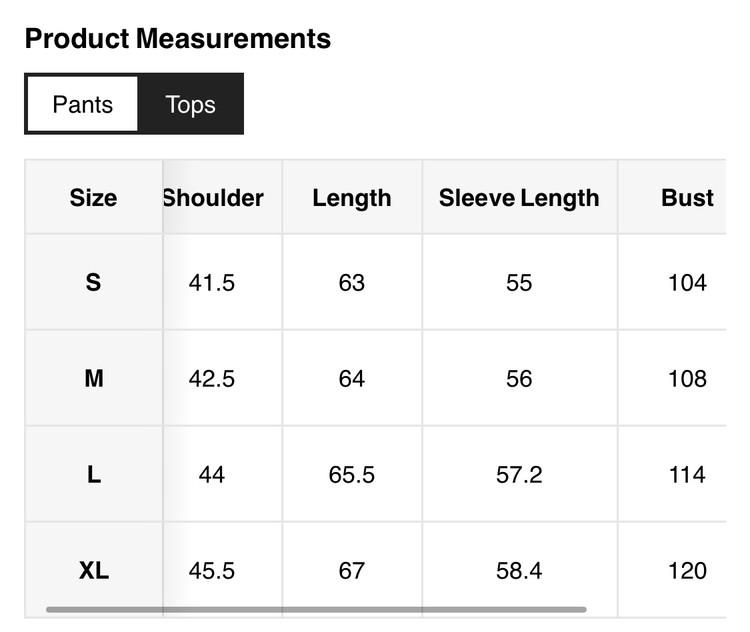Click the horizontal table scrollbar
Screen dimensions: 750x632
[316, 609]
